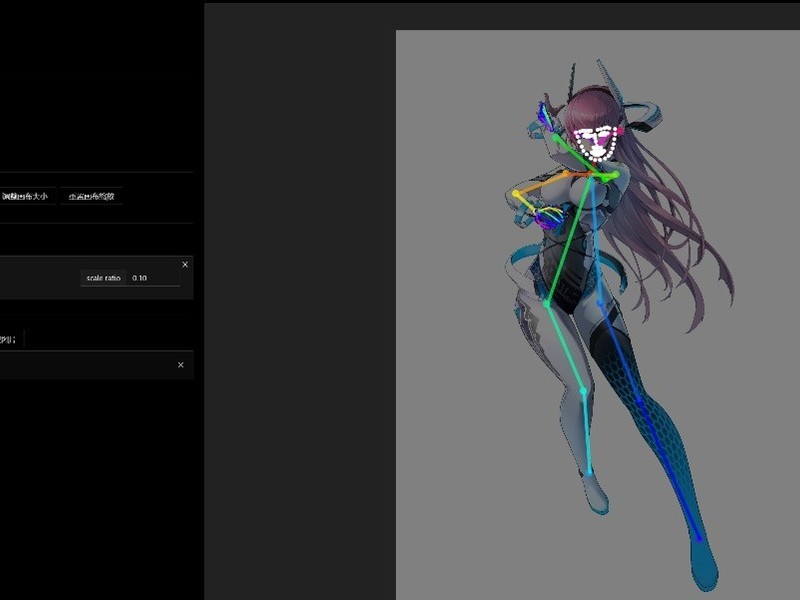Click the button right of 调整画布大小
800x600 pixels.
pyautogui.click(x=91, y=196)
